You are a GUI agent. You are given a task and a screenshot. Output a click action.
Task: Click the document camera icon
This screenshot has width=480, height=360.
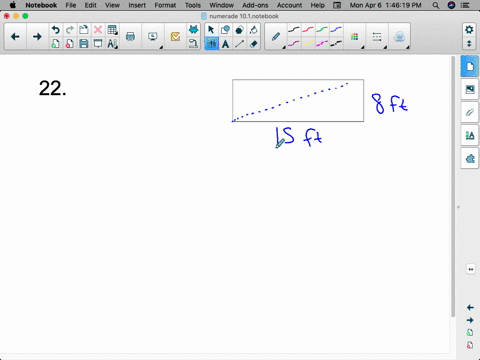(193, 43)
